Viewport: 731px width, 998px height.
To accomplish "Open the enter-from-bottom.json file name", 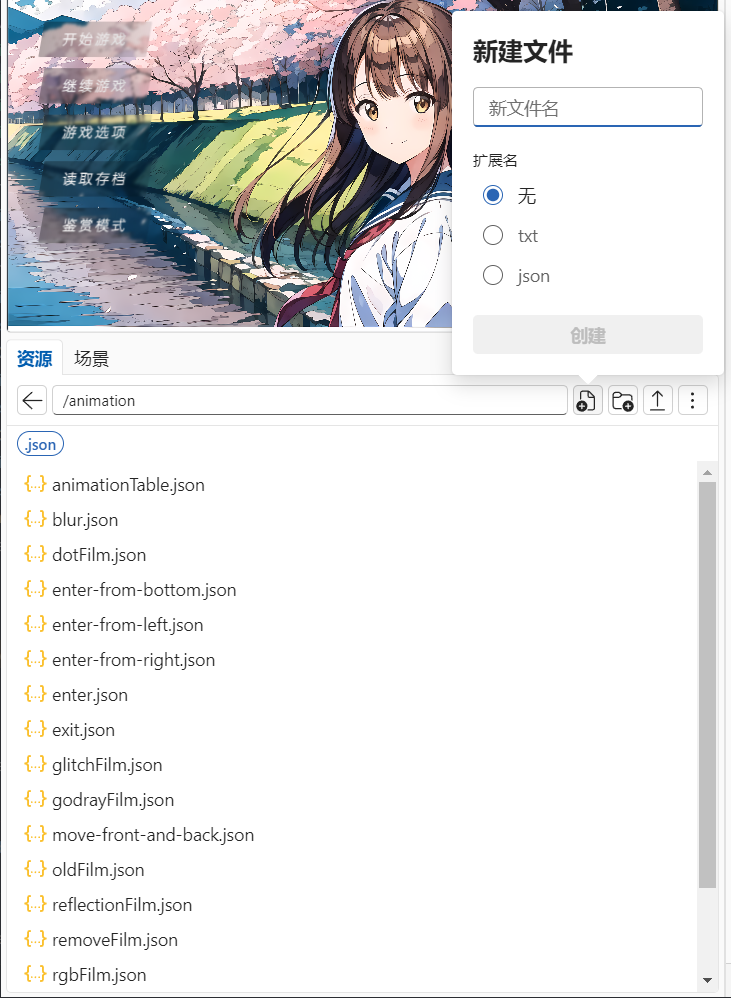I will click(x=144, y=590).
